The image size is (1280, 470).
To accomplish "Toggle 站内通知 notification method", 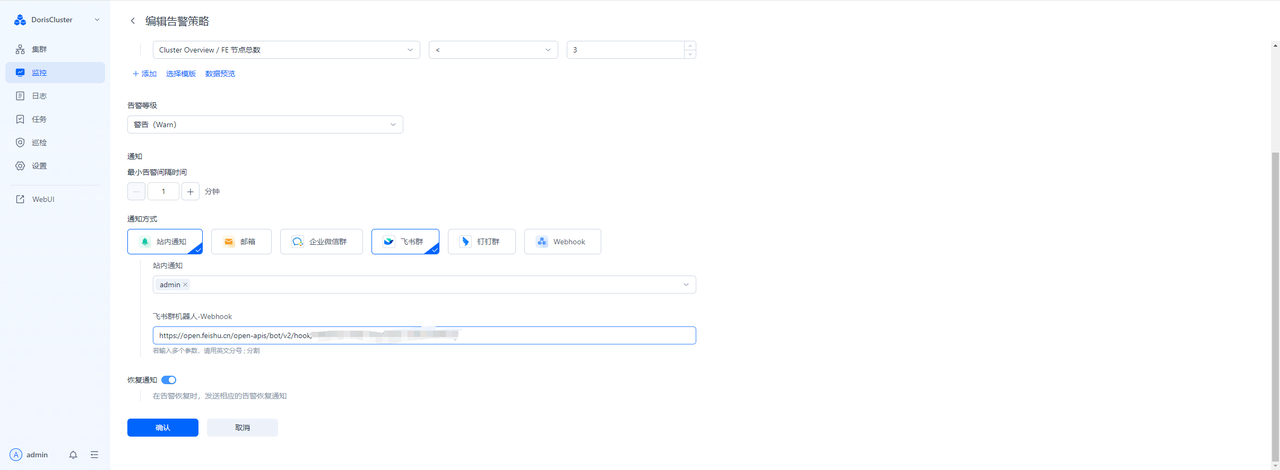I will point(165,242).
